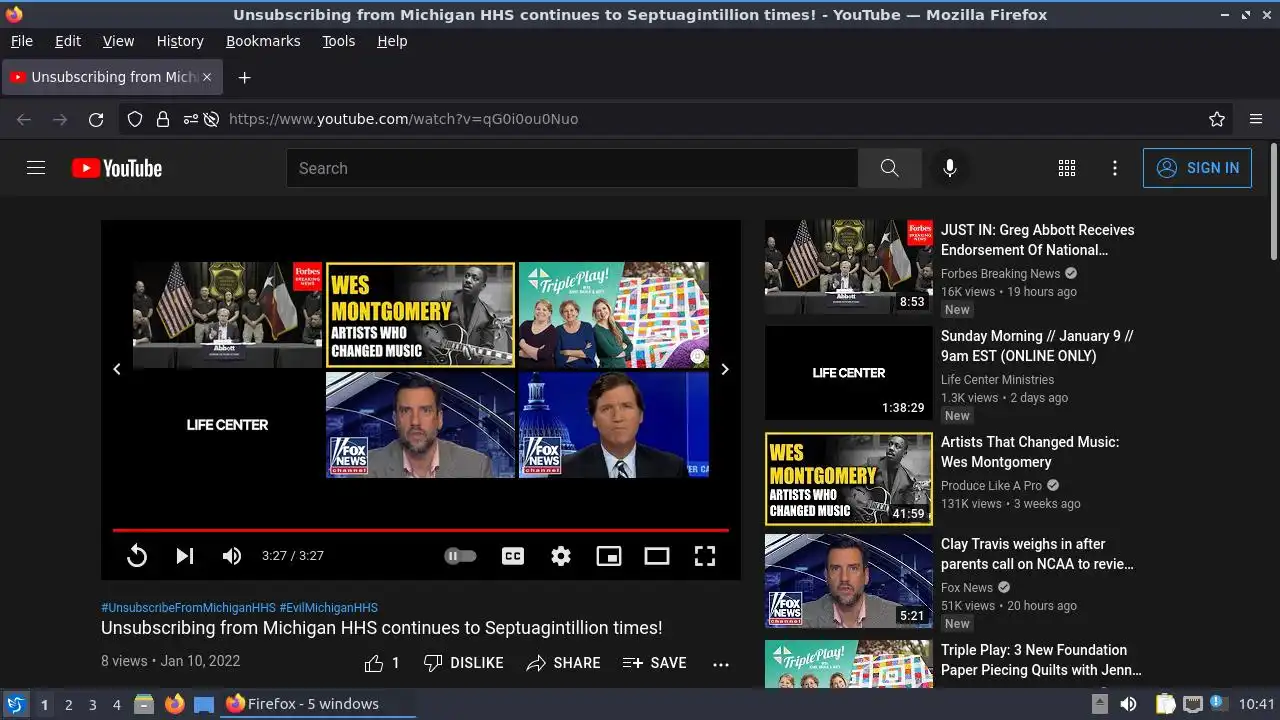Open endscreen Wes Montgomery suggestion
1280x720 pixels.
click(421, 315)
